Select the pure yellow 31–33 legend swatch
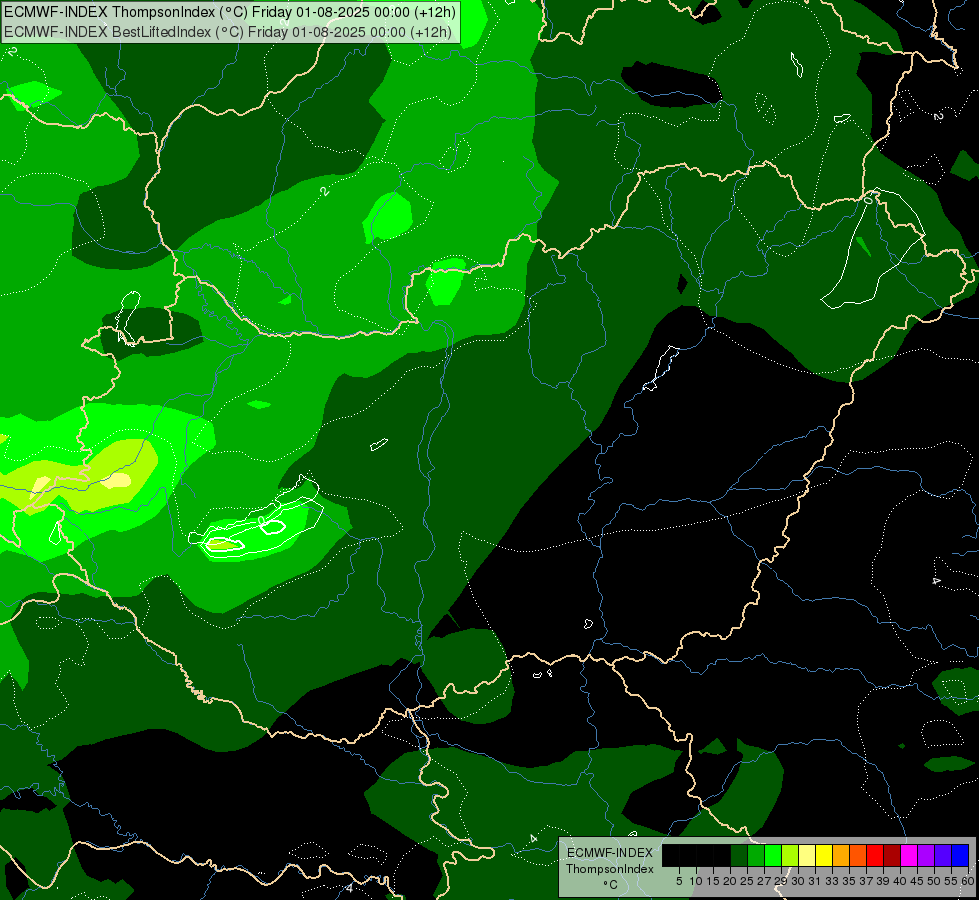Viewport: 979px width, 900px height. (x=824, y=855)
